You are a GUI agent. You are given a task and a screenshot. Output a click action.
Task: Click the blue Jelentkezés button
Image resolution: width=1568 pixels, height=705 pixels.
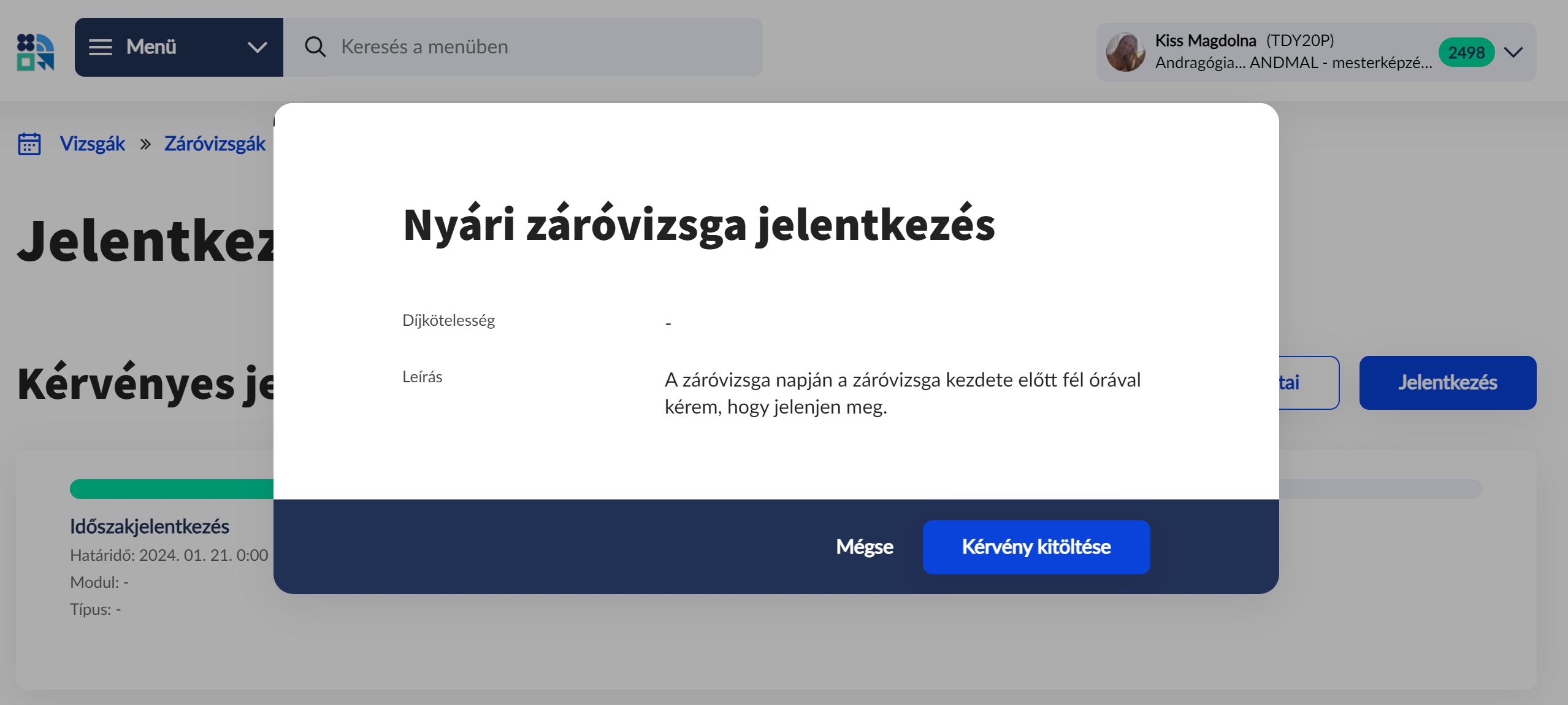pos(1447,383)
